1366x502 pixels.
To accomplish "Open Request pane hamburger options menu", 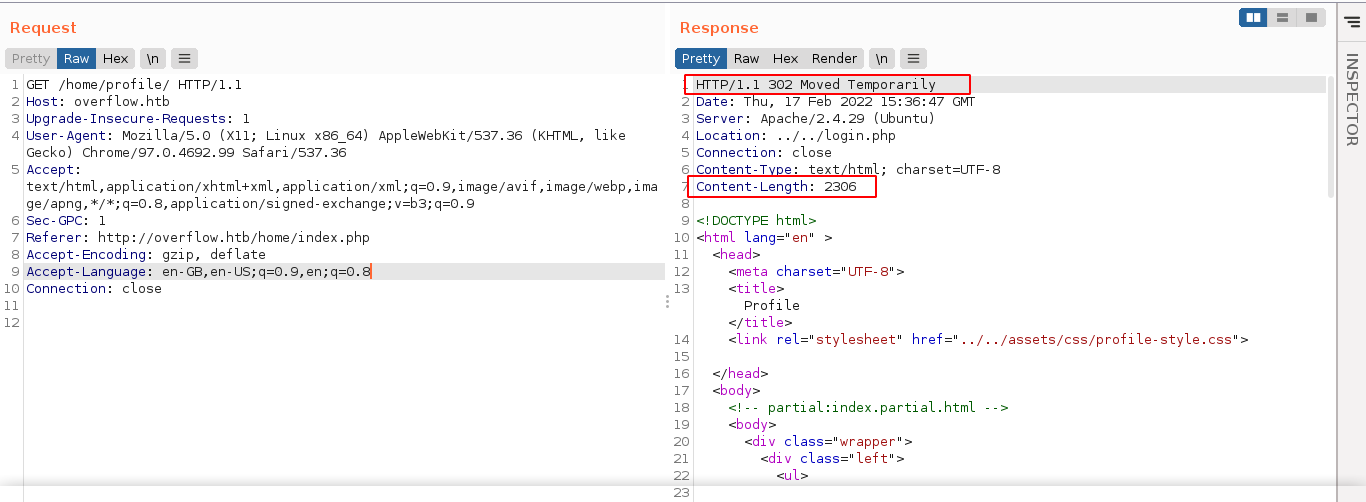I will point(185,59).
